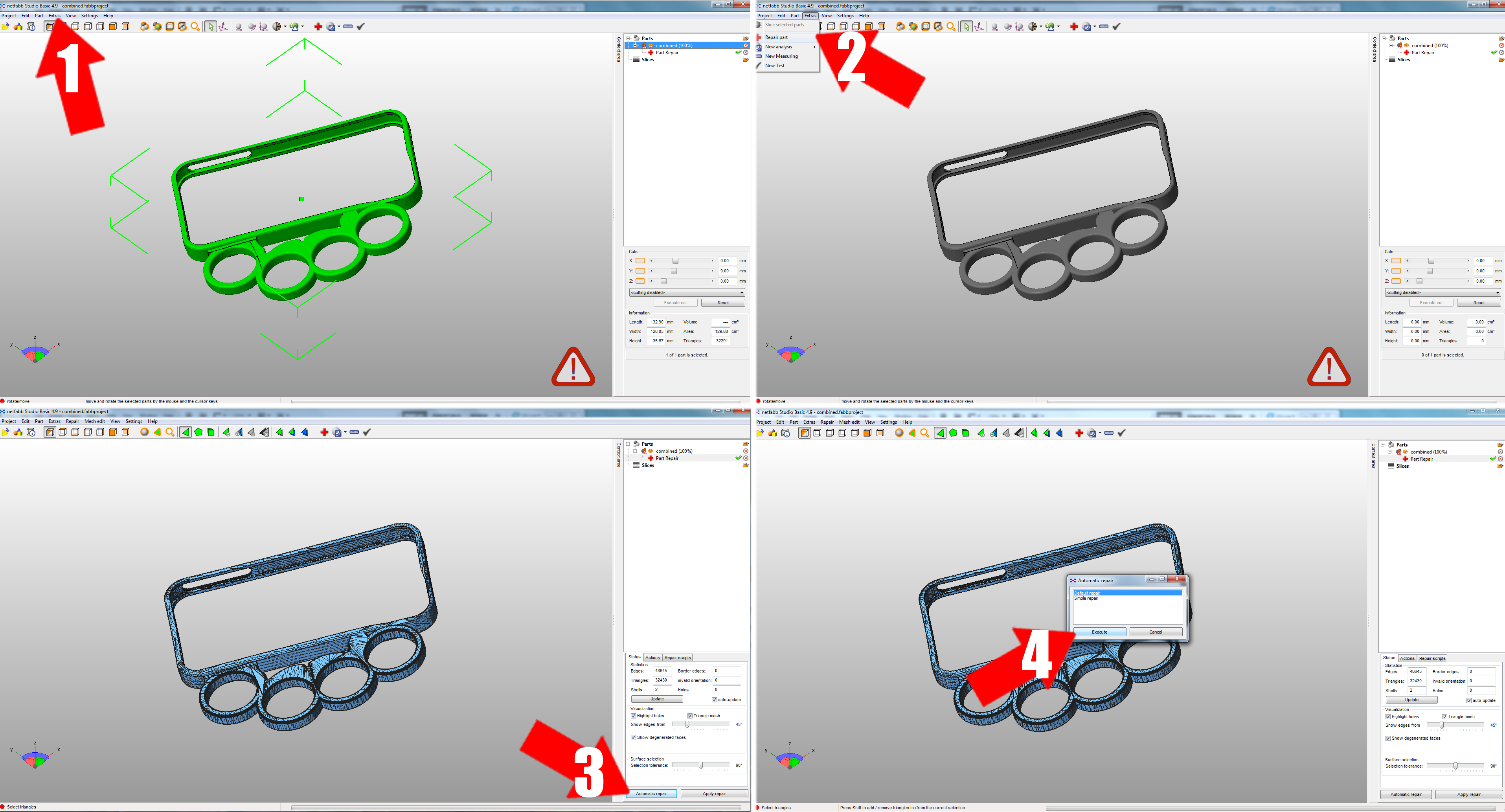Screen dimensions: 1505x812
Task: Click highlighted Automatic repair button in bottom-left window
Action: [651, 793]
